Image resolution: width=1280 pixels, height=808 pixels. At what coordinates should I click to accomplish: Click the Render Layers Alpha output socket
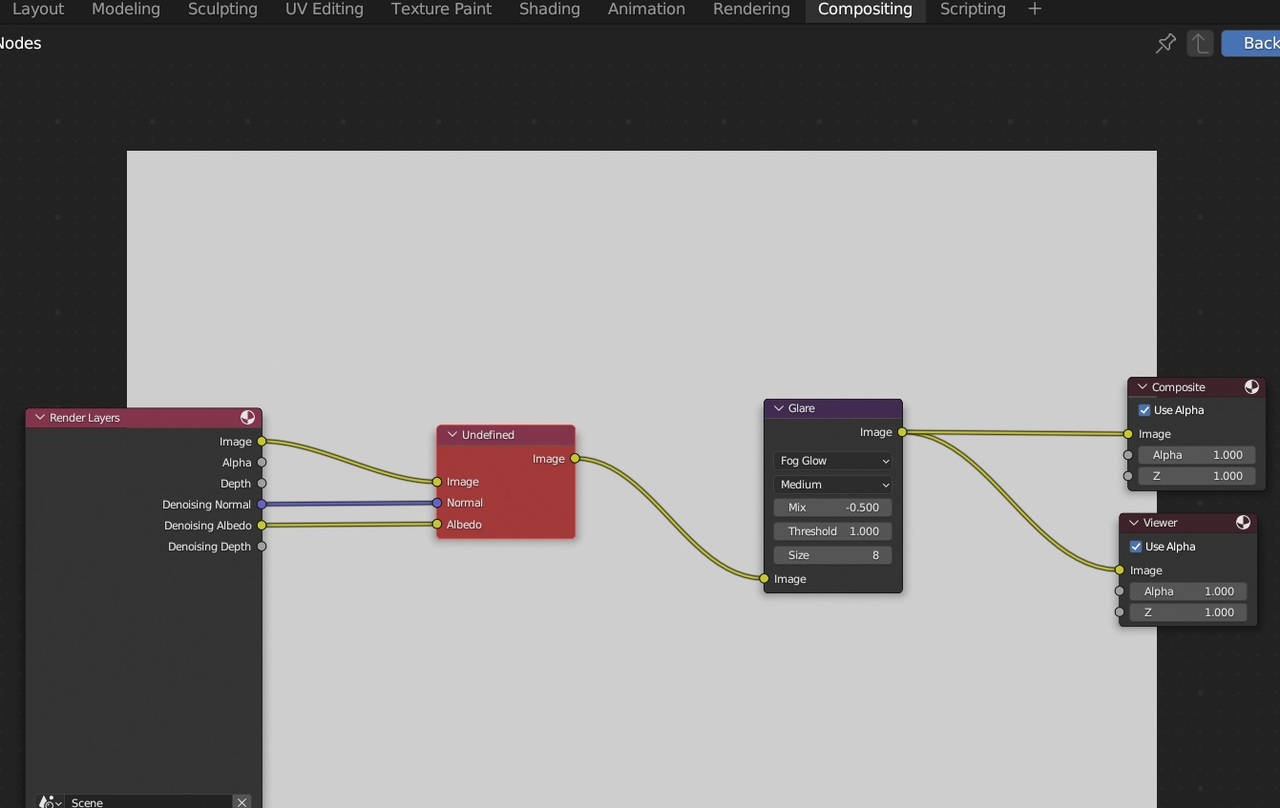click(x=262, y=462)
